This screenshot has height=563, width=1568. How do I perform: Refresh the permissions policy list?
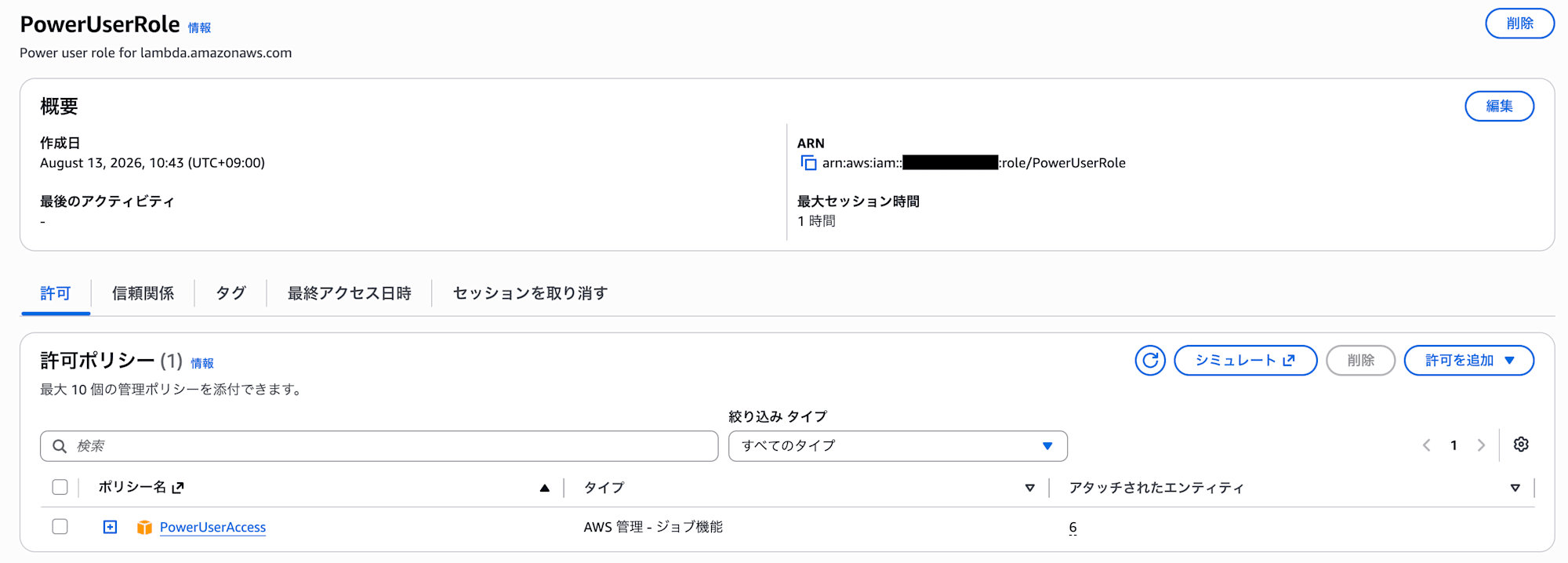click(x=1150, y=361)
